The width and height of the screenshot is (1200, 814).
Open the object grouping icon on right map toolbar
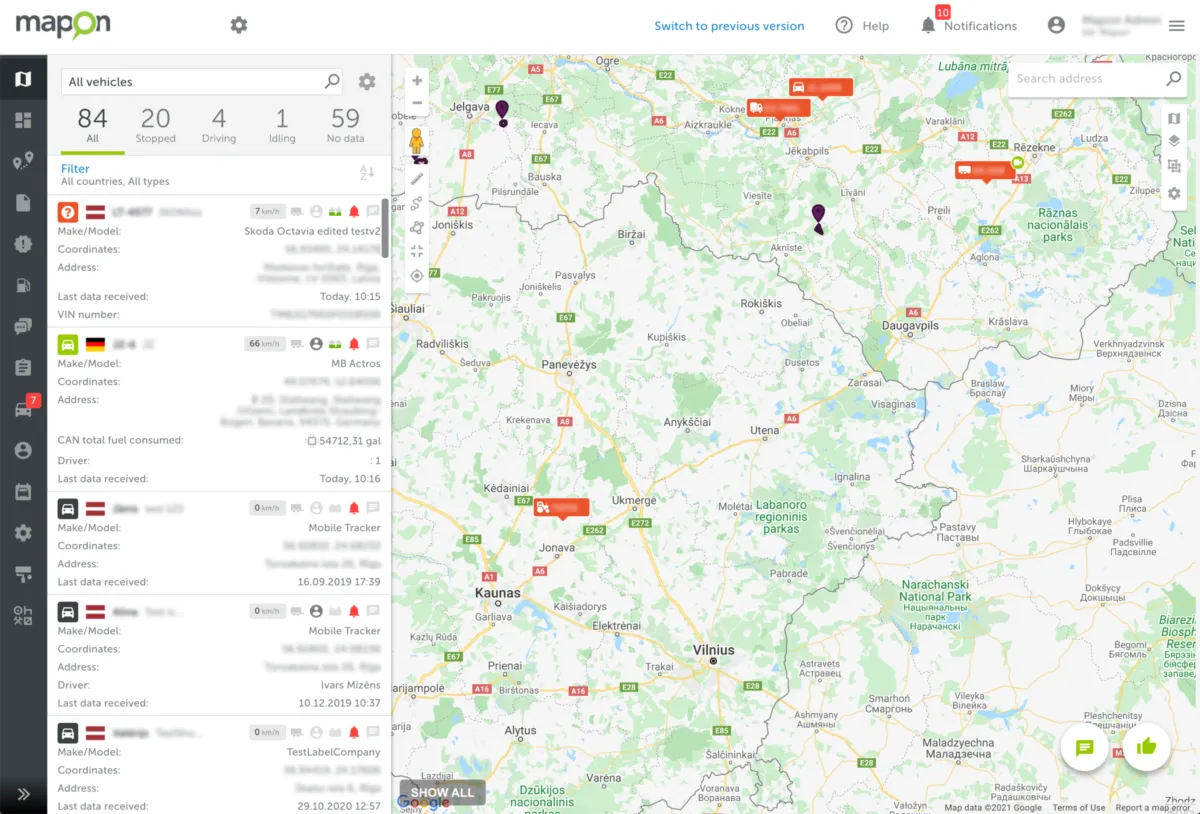pyautogui.click(x=1174, y=166)
